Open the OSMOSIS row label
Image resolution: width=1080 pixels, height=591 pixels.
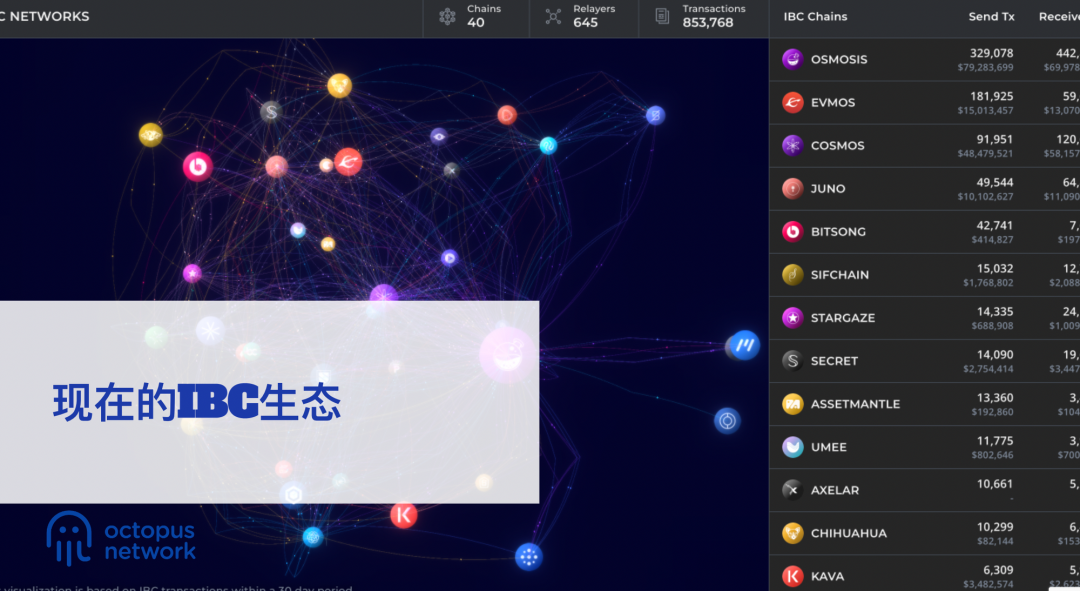pos(839,59)
